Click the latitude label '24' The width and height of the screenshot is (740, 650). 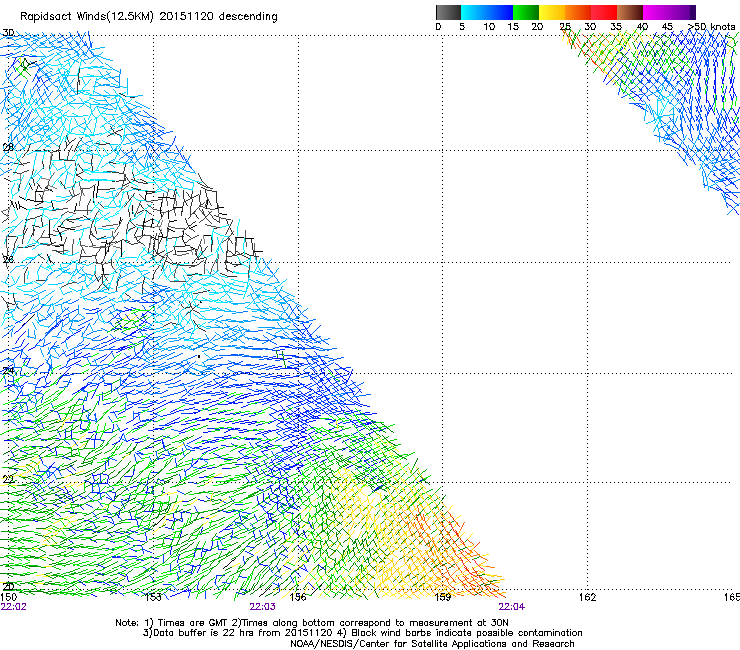(x=8, y=371)
